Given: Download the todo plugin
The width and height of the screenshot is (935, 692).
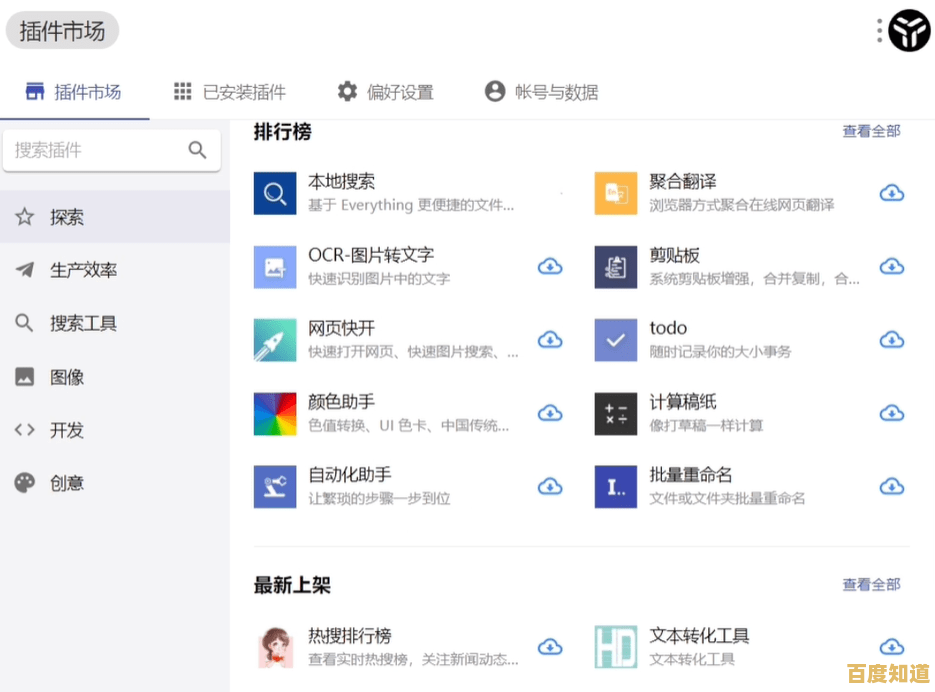Looking at the screenshot, I should point(891,340).
